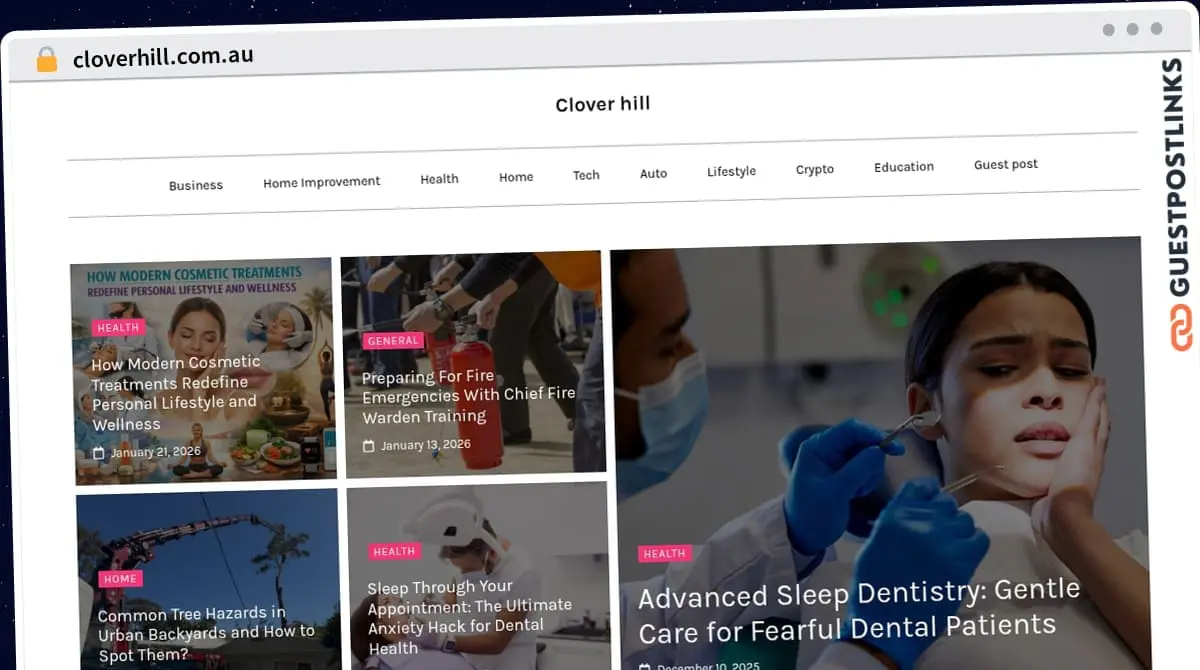Click HOME tag on tree hazards card
The image size is (1200, 670).
(120, 578)
